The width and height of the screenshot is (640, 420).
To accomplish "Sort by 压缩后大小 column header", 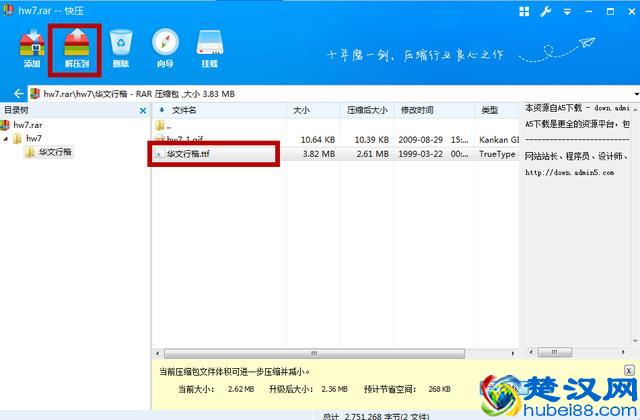I will [367, 110].
